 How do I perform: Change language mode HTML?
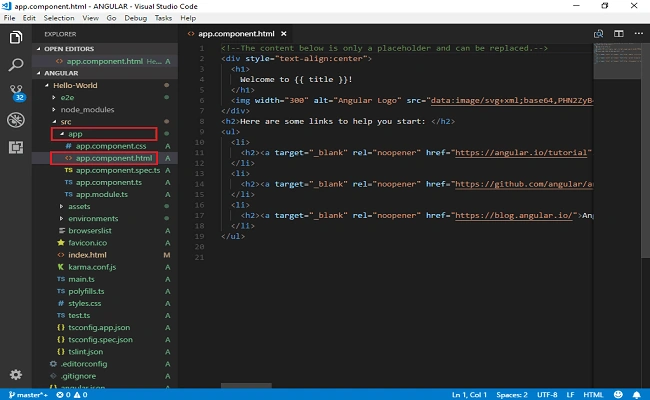593,395
